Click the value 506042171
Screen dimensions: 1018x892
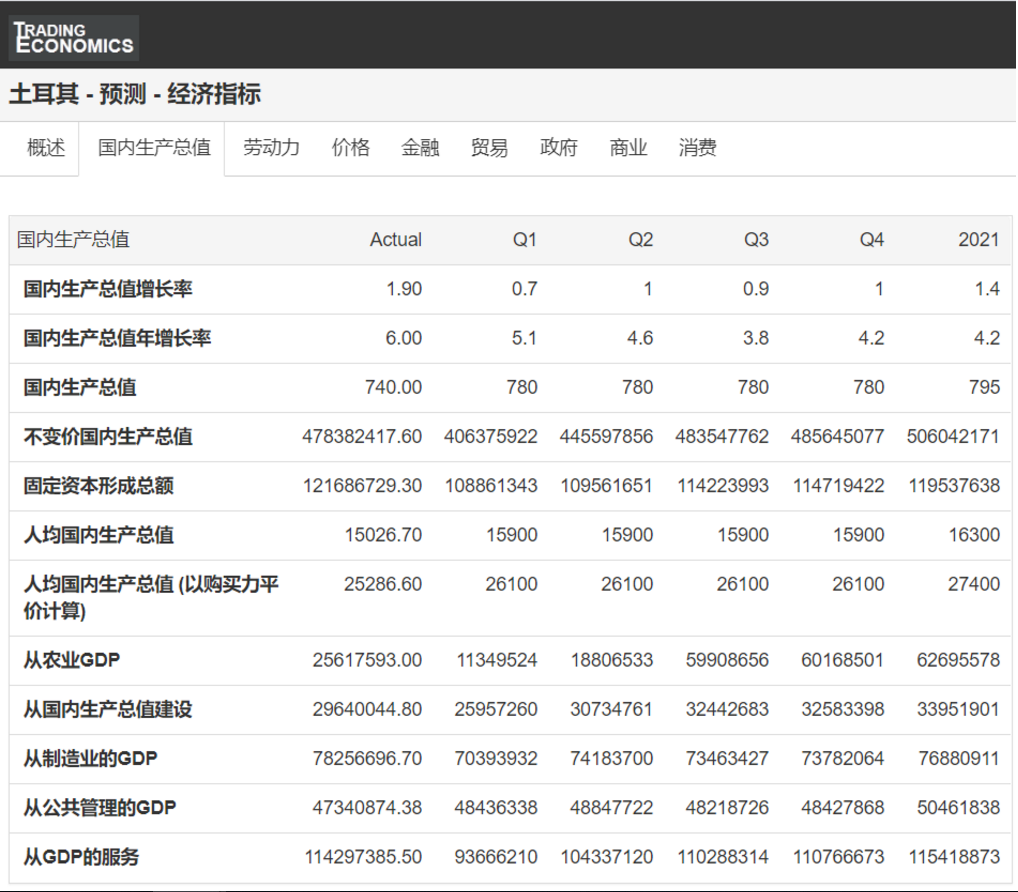[953, 437]
